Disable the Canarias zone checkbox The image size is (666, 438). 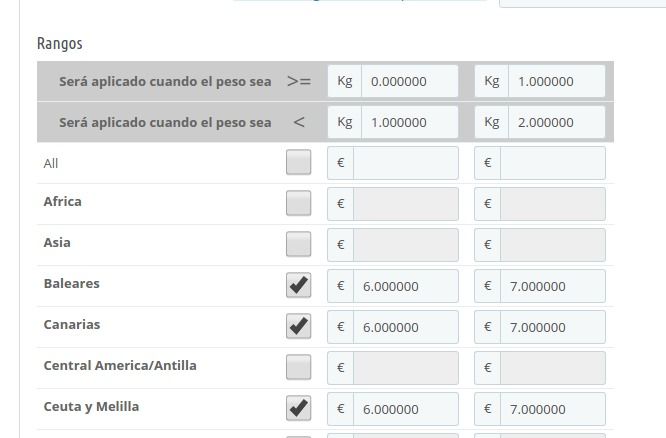tap(298, 326)
